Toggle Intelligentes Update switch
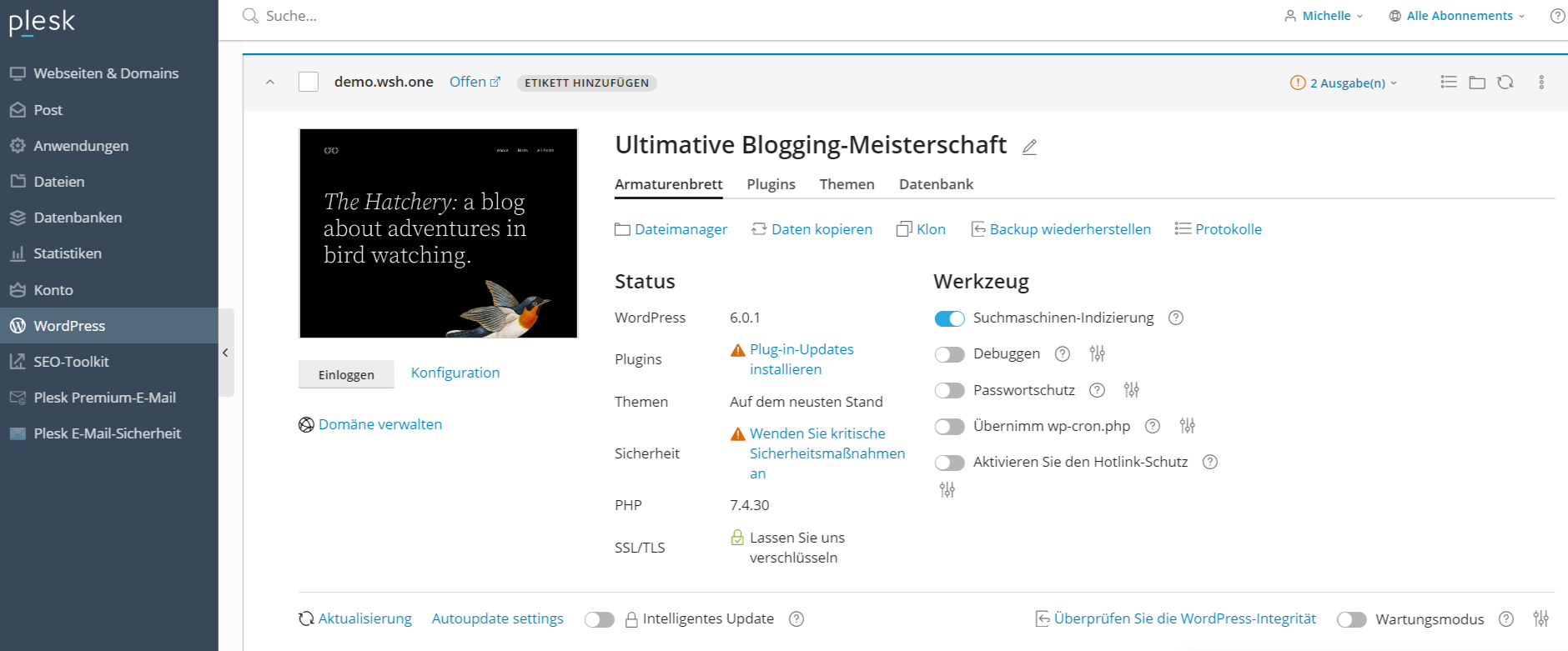Image resolution: width=1568 pixels, height=651 pixels. 599,619
